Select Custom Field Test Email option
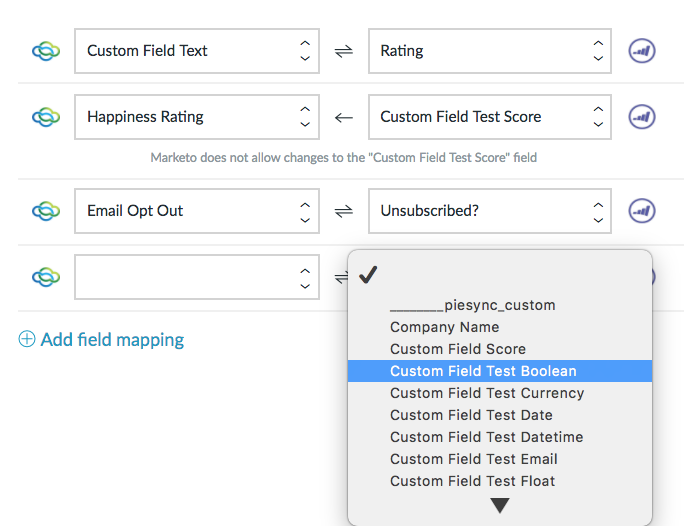The width and height of the screenshot is (684, 526). pos(473,459)
